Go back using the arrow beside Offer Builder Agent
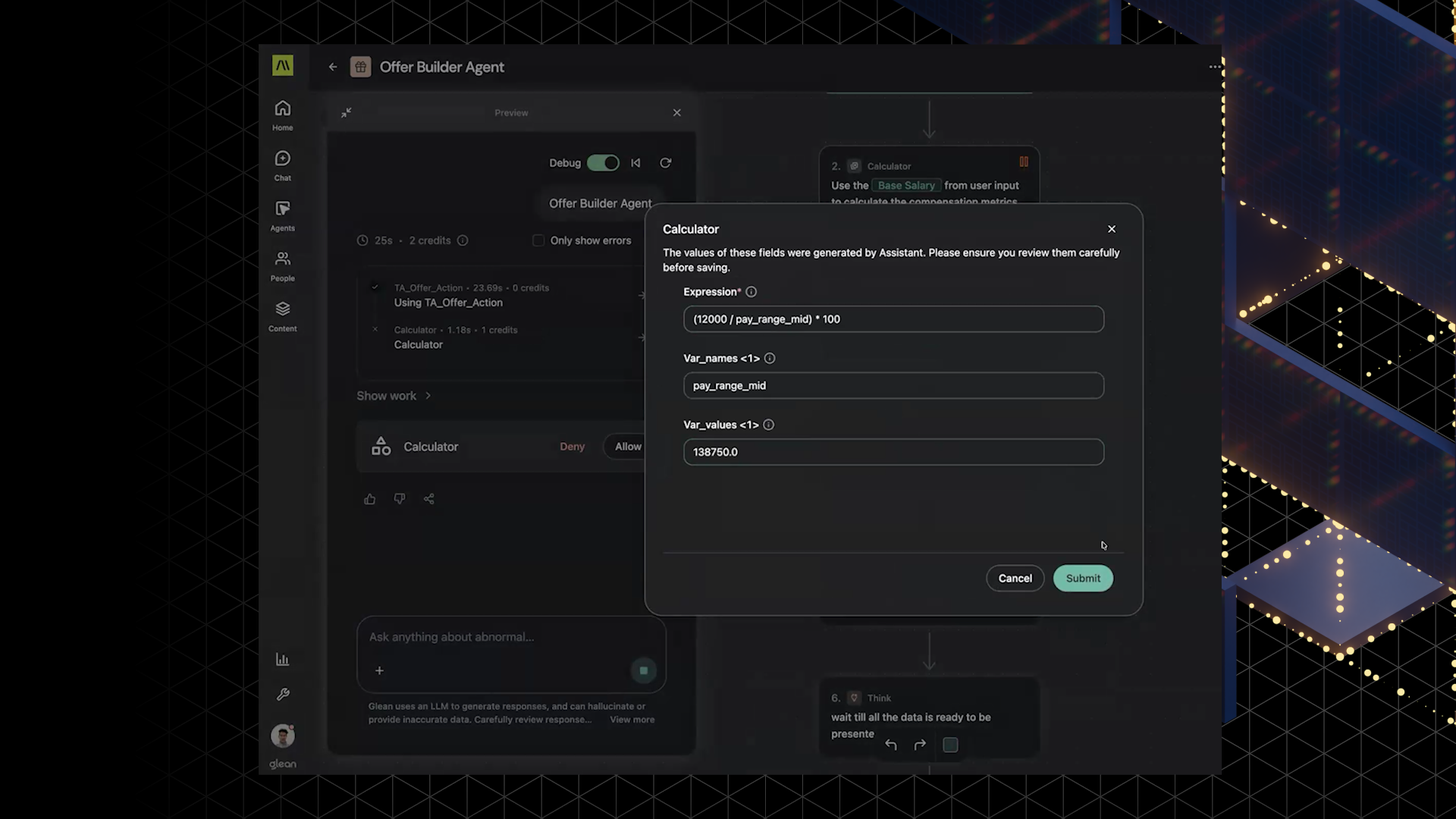Screen dimensions: 1456x819 tap(332, 67)
